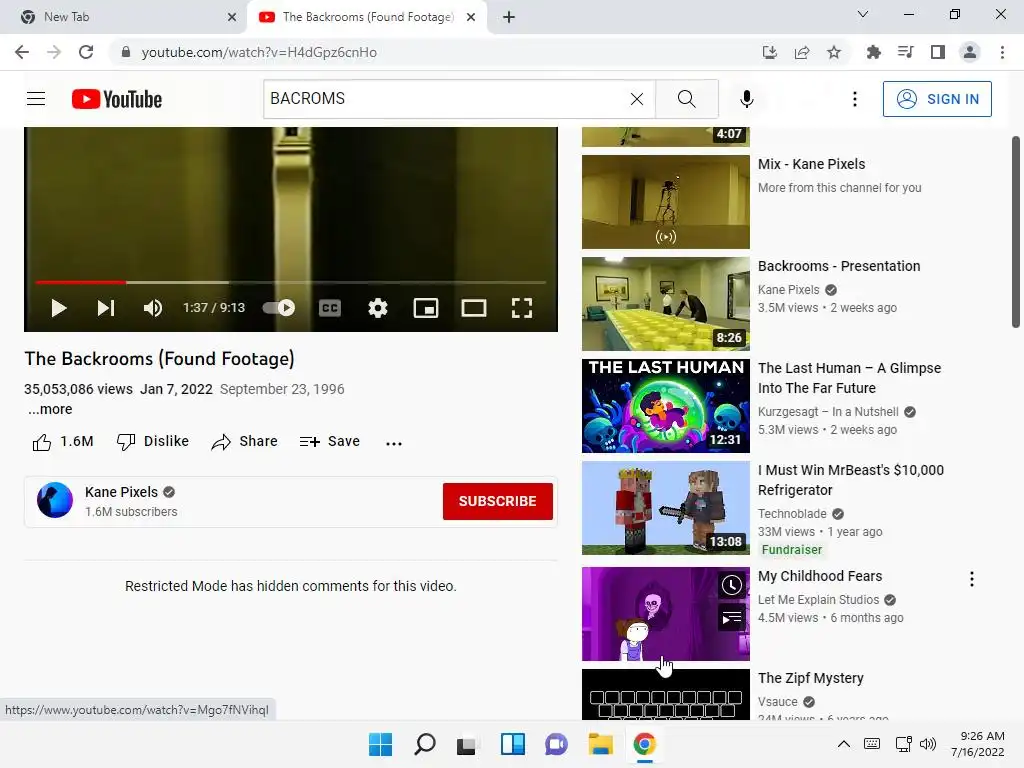The height and width of the screenshot is (768, 1024).
Task: Open Chrome three-dot menu
Action: (1002, 52)
